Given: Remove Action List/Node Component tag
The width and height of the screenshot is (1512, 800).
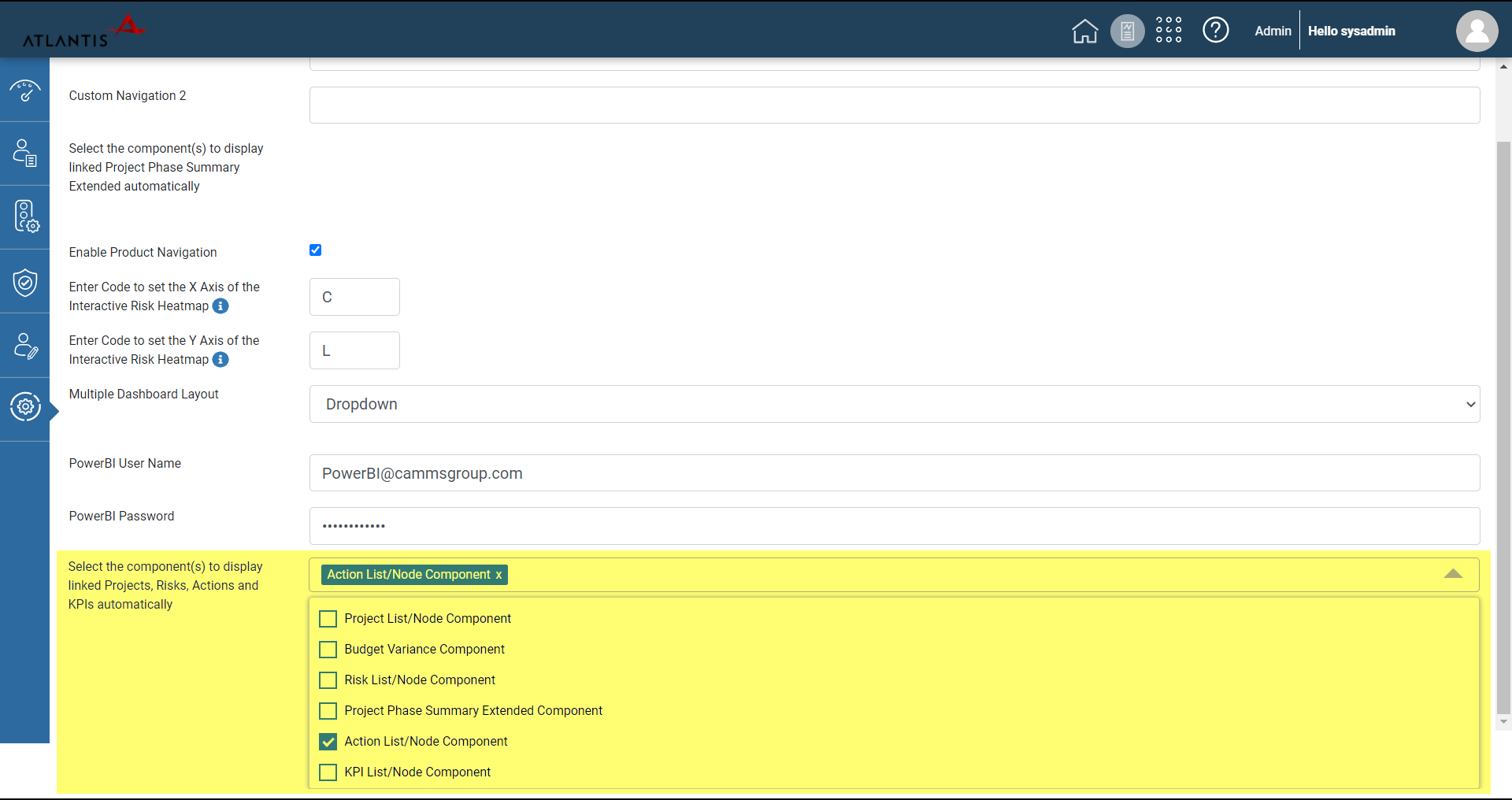Looking at the screenshot, I should pos(498,575).
